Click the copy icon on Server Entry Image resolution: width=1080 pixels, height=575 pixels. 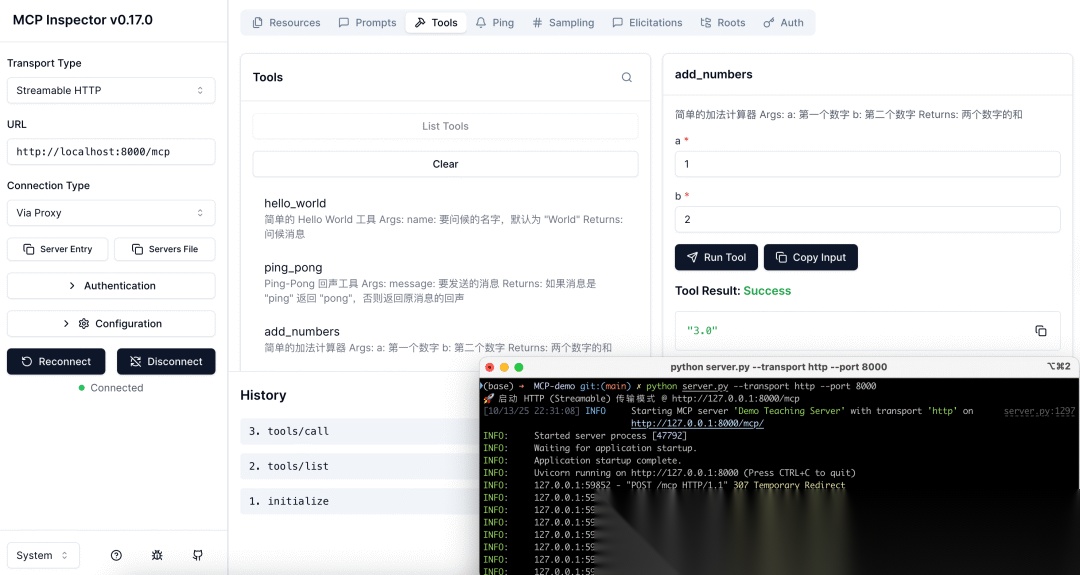(x=29, y=249)
